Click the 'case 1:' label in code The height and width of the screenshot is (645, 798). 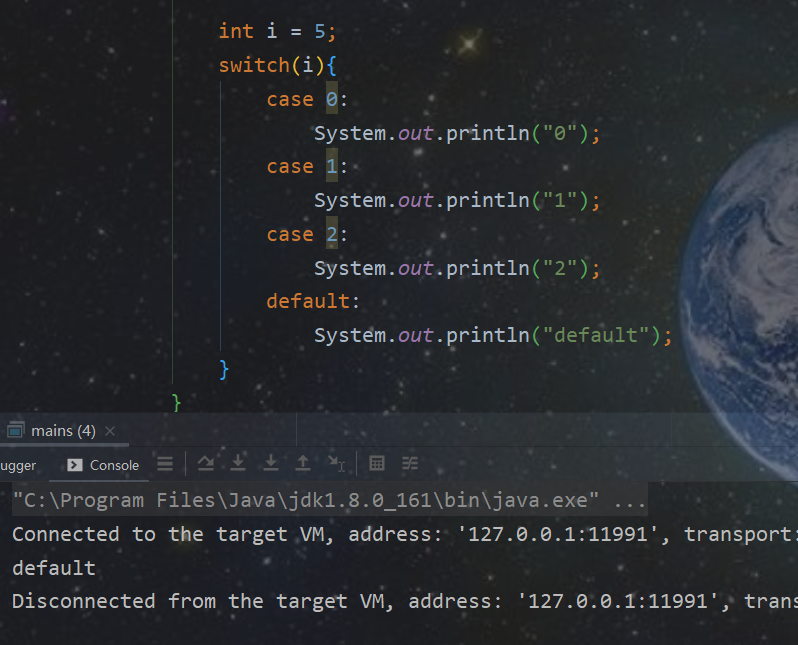click(x=307, y=166)
